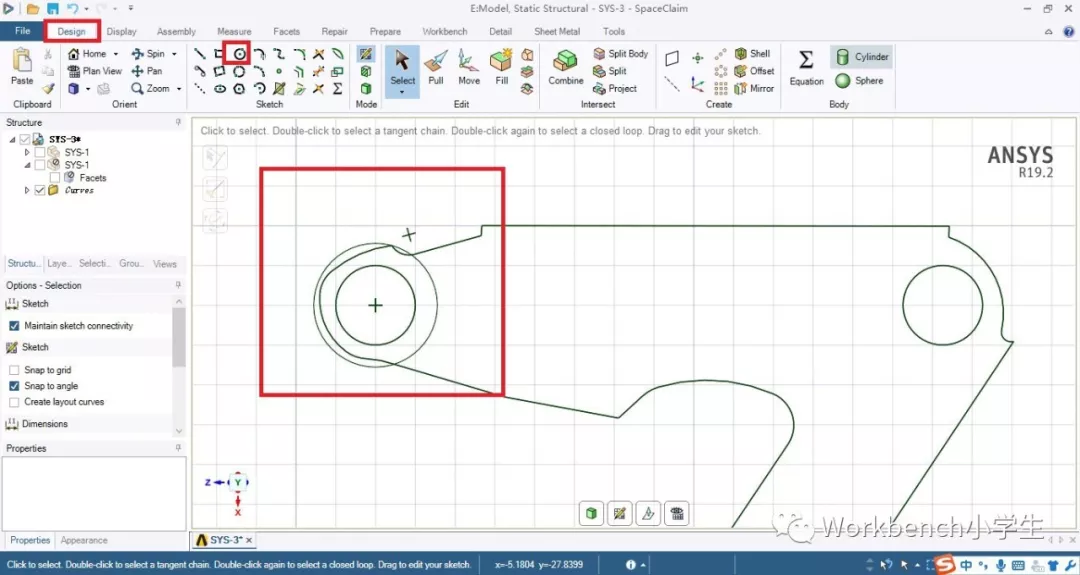Click the Split button in Intersect group
1080x575 pixels.
[610, 71]
